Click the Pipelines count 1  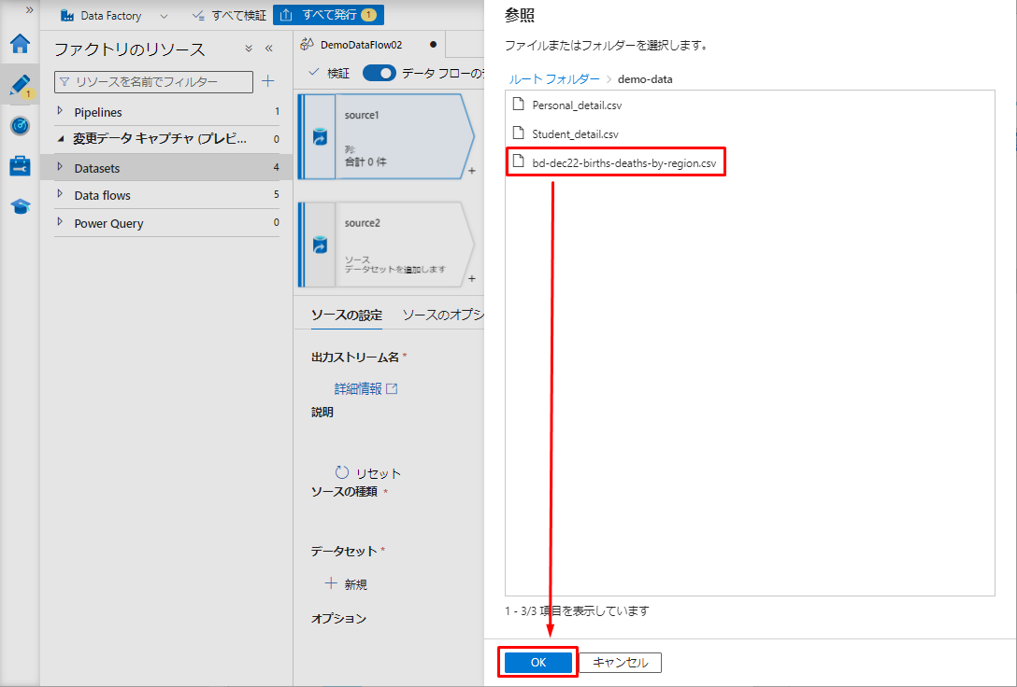pos(277,112)
